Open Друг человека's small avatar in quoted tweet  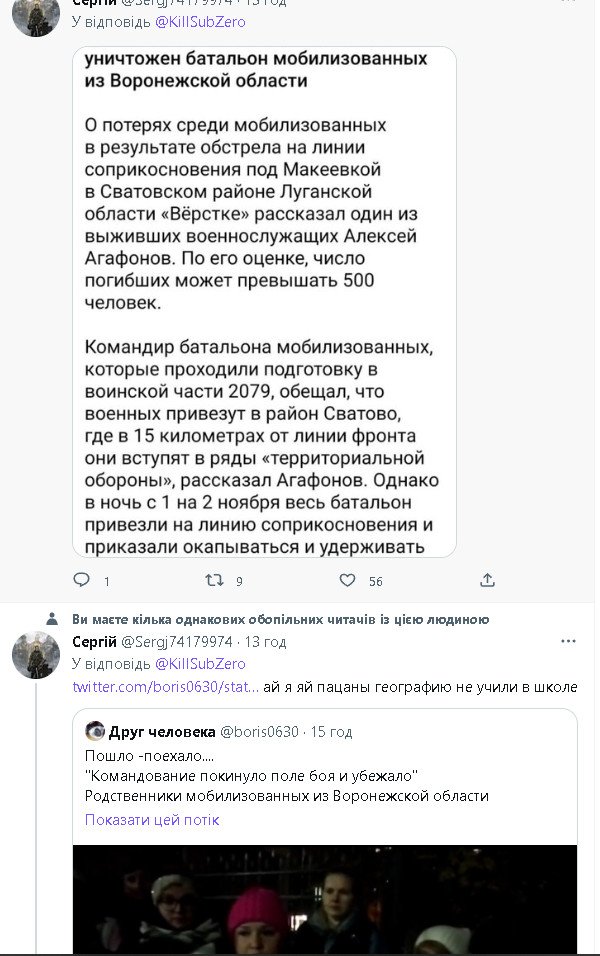95,731
